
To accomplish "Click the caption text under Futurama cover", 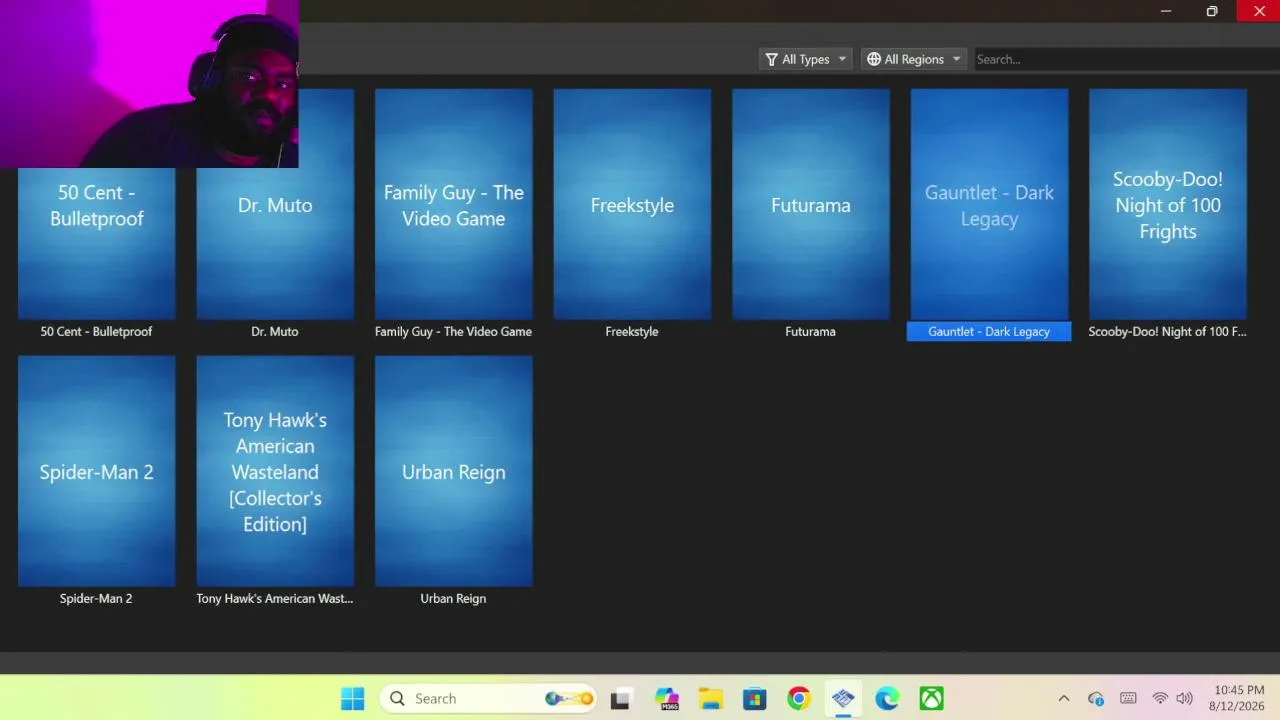I will click(810, 331).
